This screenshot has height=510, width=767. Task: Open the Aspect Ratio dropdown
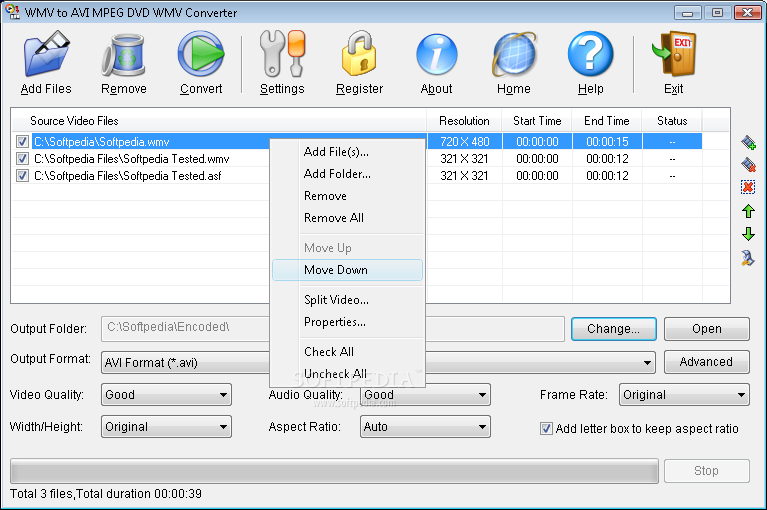(425, 427)
